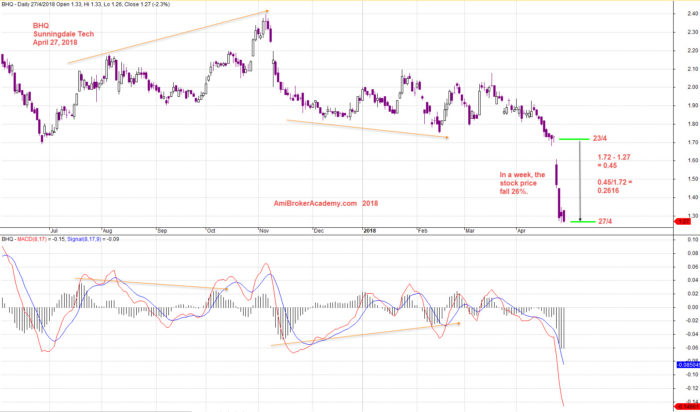Image resolution: width=700 pixels, height=412 pixels.
Task: Click the -0.12 MACD axis label
Action: coord(692,389)
